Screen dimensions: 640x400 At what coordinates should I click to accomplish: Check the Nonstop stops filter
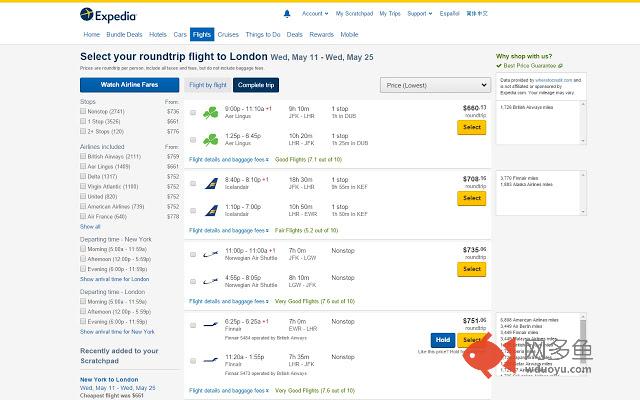82,111
